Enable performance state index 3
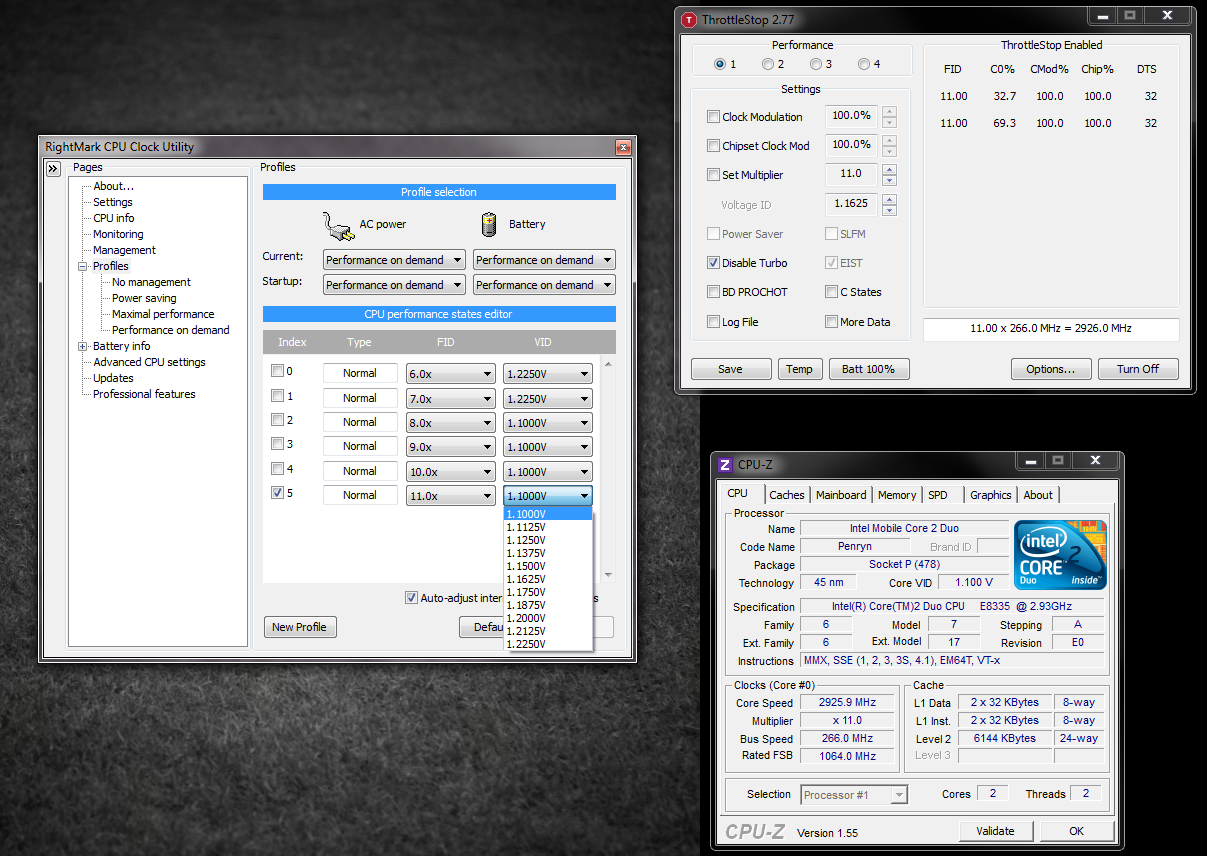This screenshot has width=1207, height=856. (x=278, y=444)
